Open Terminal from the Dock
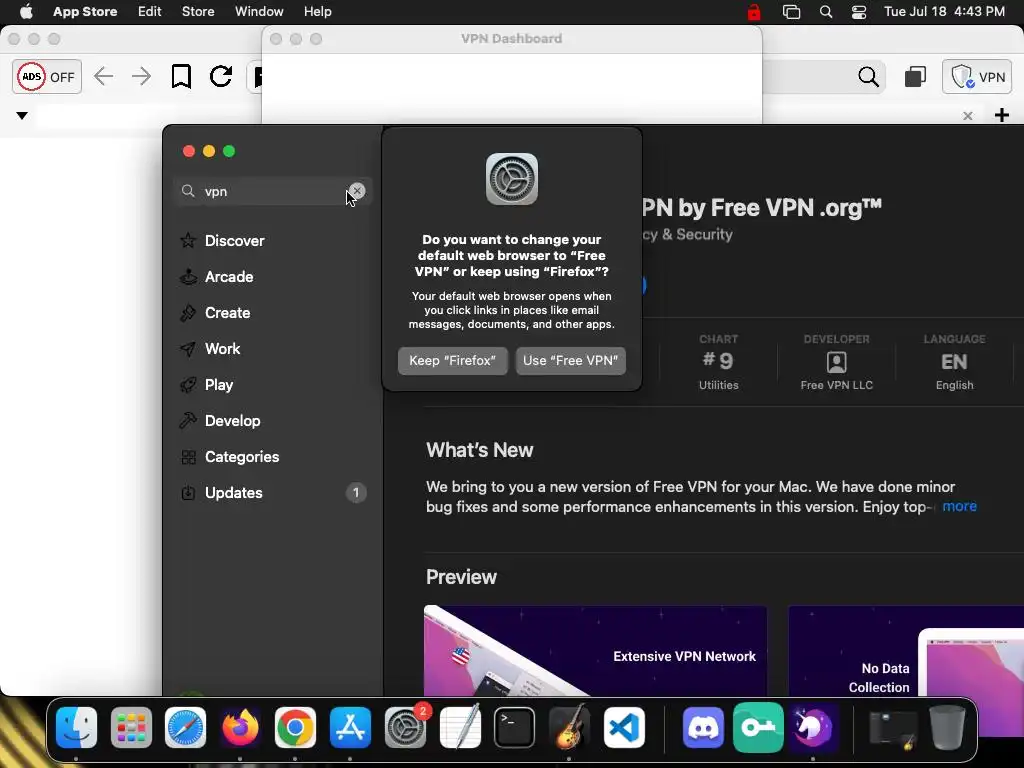 point(515,727)
